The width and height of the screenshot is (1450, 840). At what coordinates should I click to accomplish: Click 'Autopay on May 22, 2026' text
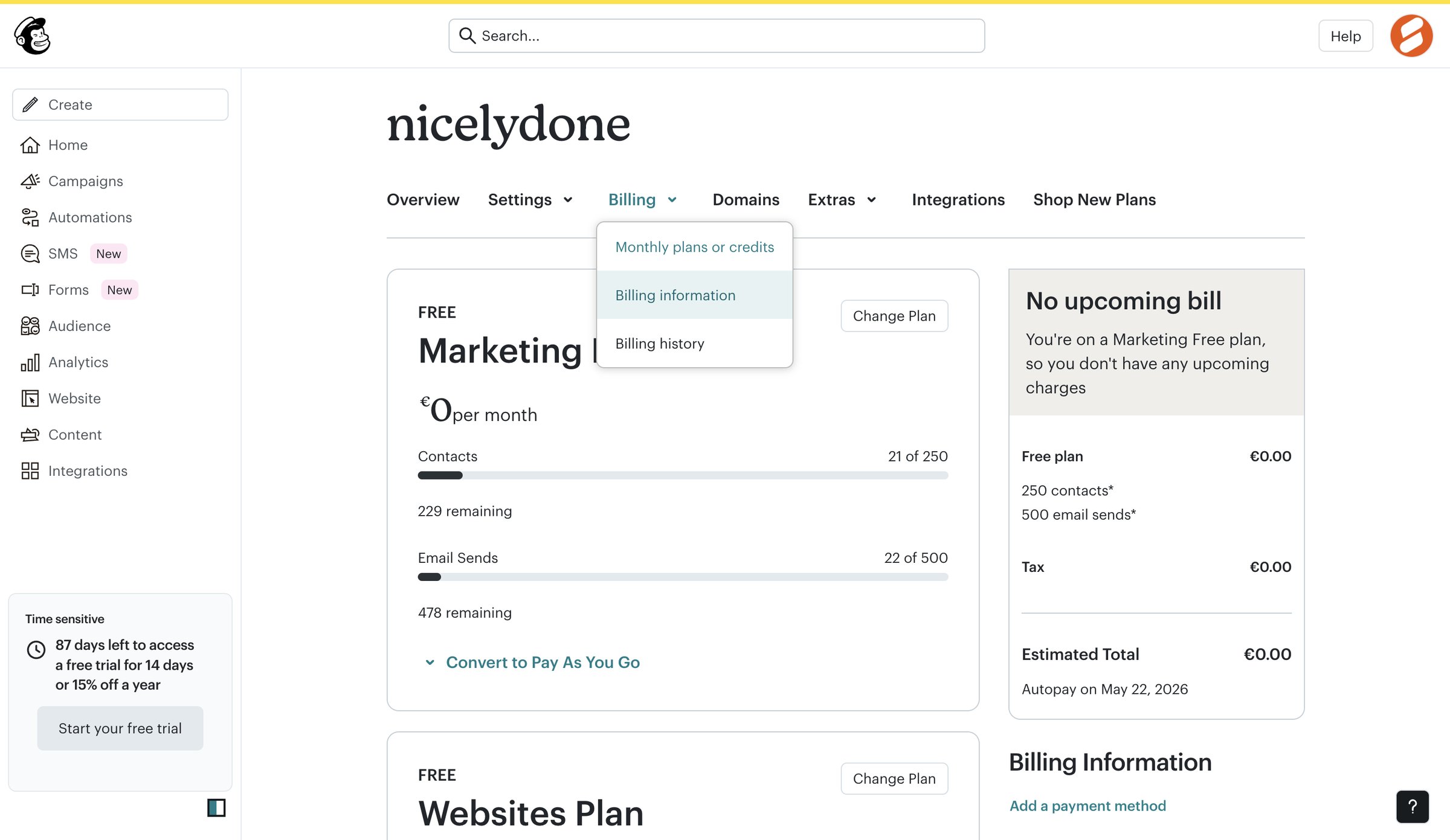pos(1104,689)
